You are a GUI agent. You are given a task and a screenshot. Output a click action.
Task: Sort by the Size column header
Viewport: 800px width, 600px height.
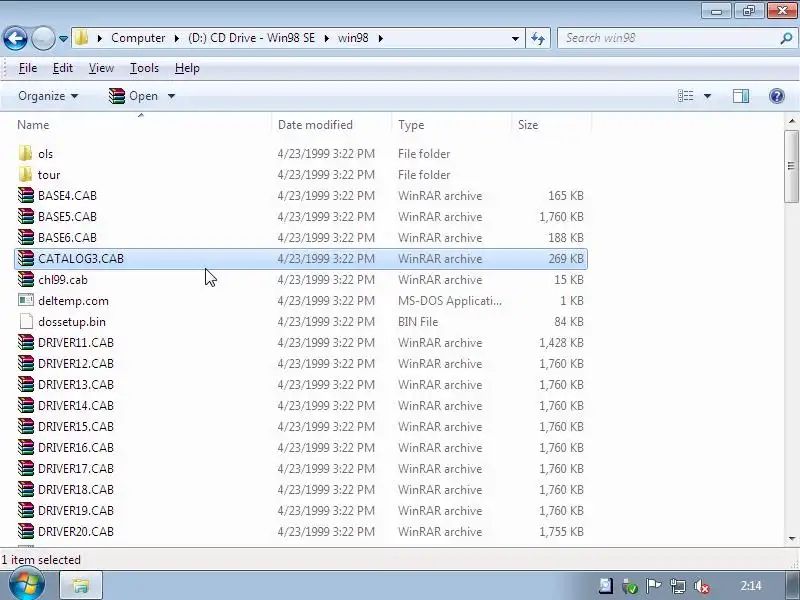pos(528,124)
